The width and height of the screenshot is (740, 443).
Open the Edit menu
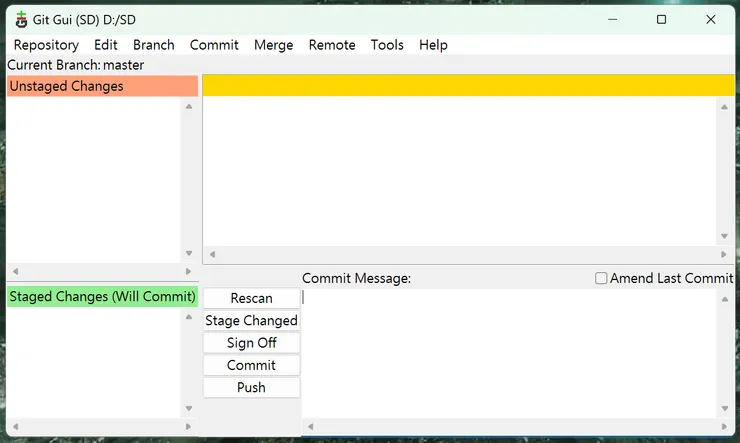106,45
